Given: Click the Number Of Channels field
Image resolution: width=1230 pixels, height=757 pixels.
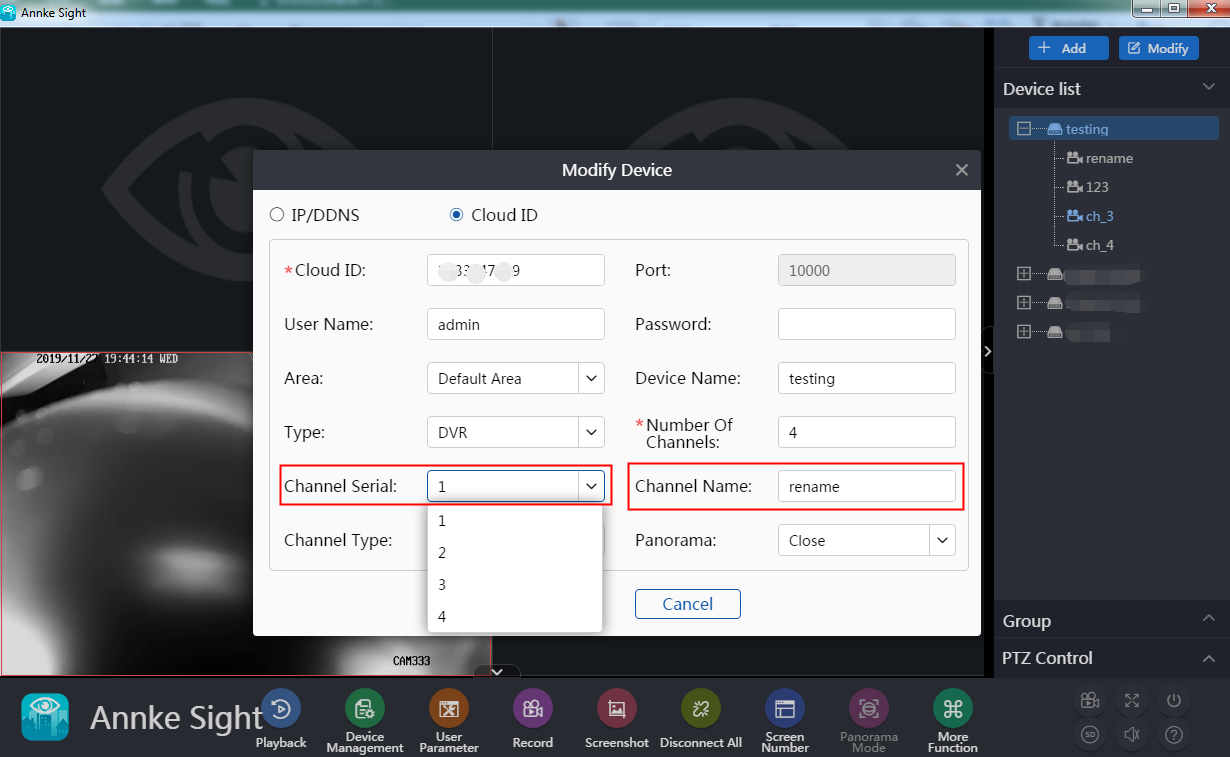Looking at the screenshot, I should coord(867,432).
